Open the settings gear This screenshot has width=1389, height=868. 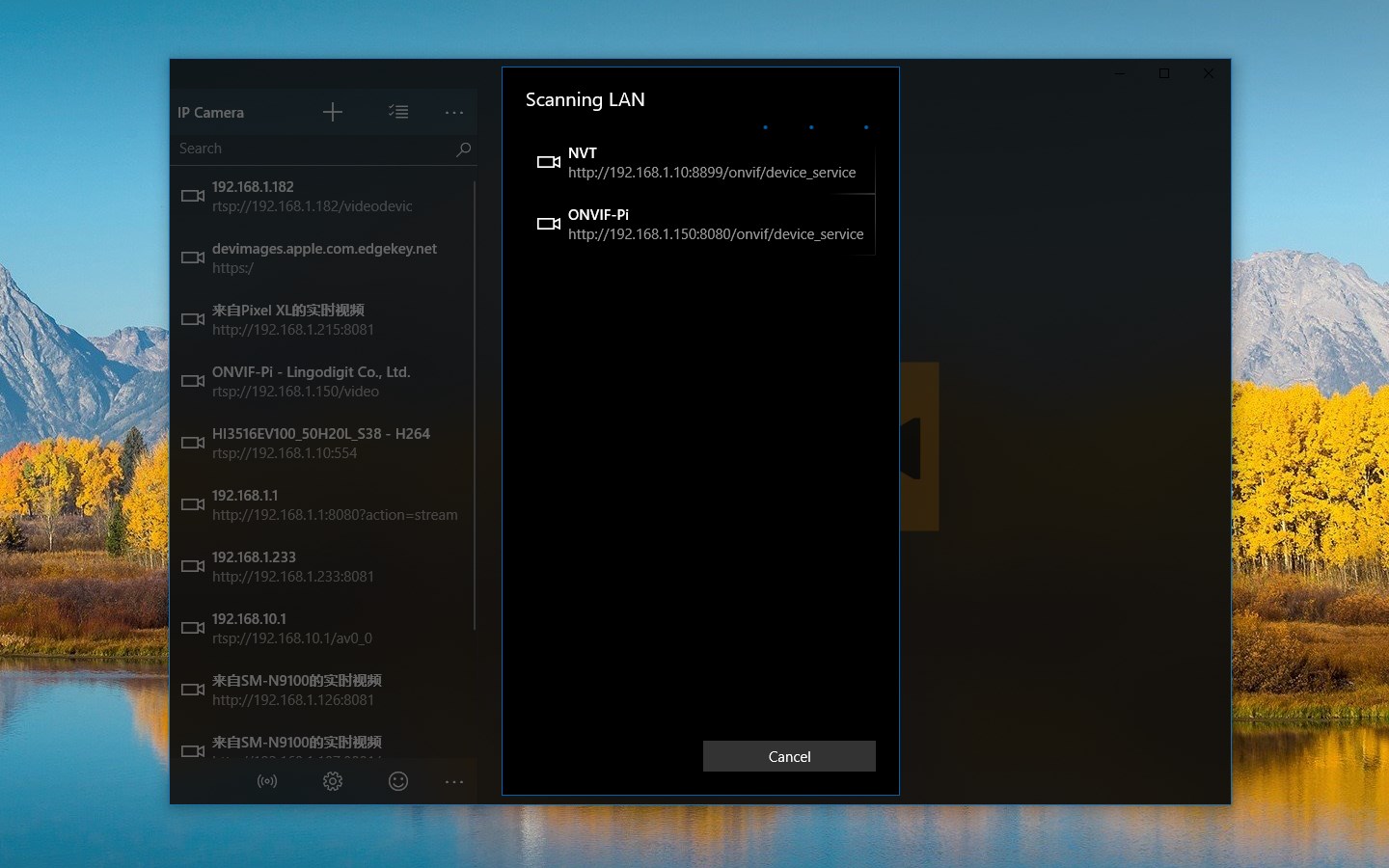point(333,781)
